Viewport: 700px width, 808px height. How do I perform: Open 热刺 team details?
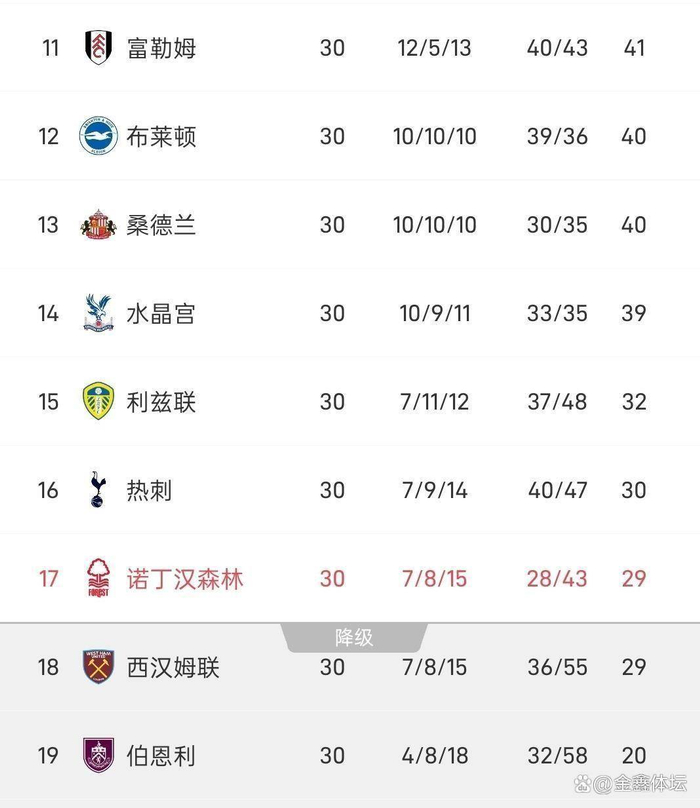tap(149, 490)
